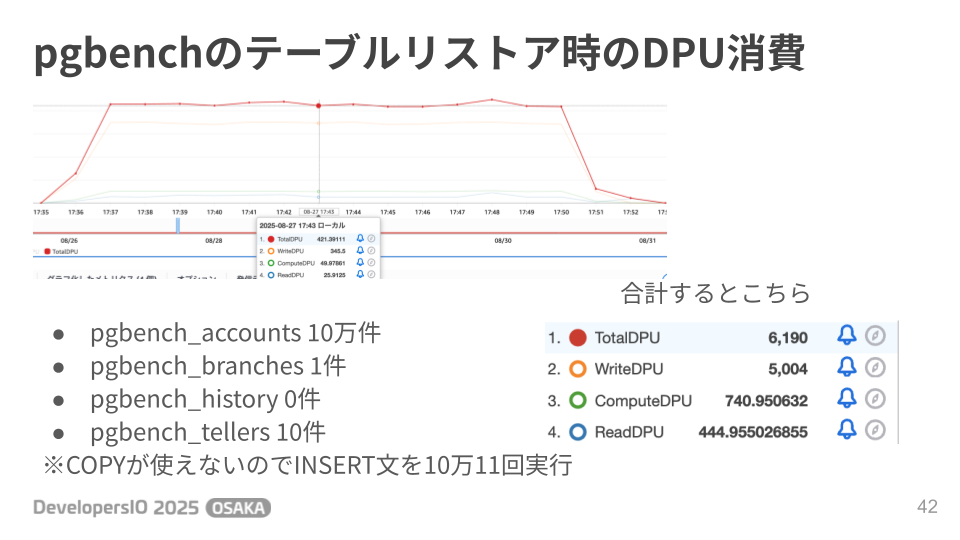
Task: Click the alarm bell for WriteDPU 5,004
Action: [846, 367]
